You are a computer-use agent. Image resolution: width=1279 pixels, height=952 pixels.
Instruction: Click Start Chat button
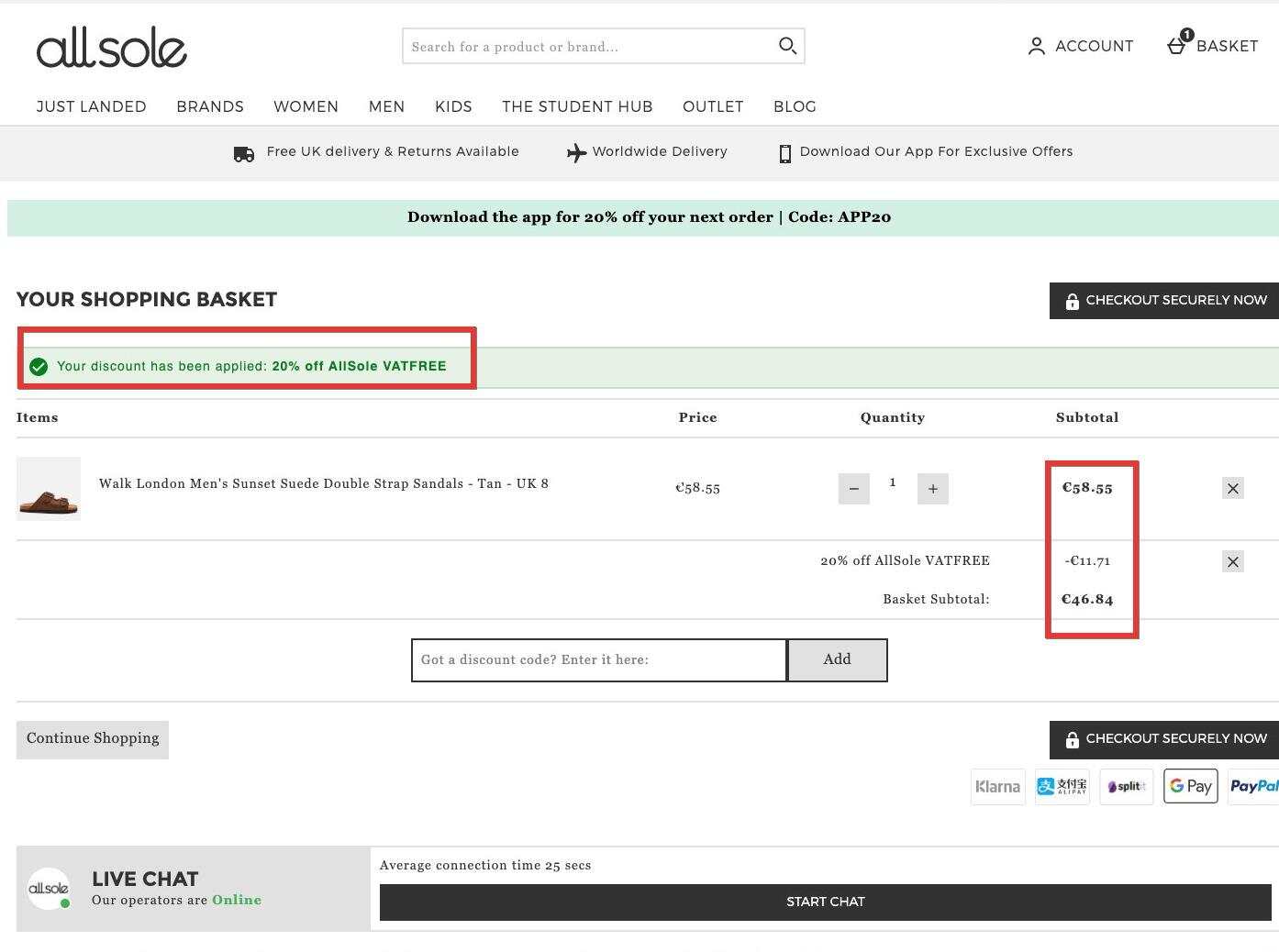tap(826, 902)
